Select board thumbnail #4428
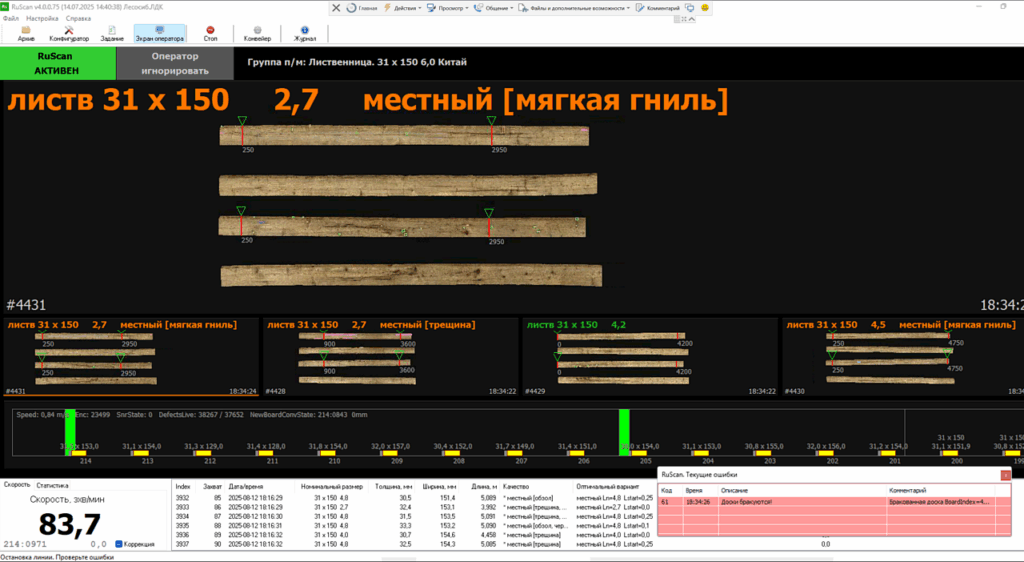Viewport: 1024px width, 562px height. pyautogui.click(x=390, y=357)
